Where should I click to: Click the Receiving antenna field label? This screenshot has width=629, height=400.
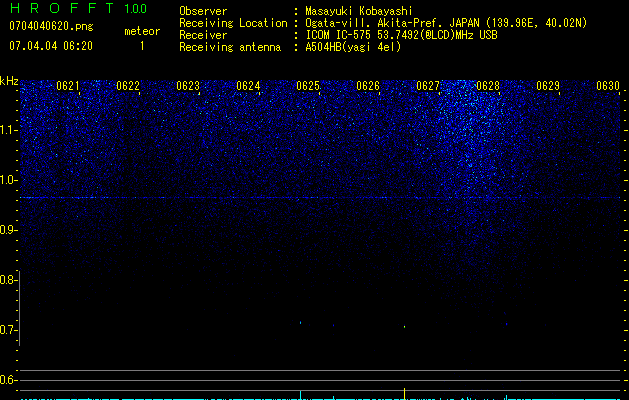tap(230, 47)
